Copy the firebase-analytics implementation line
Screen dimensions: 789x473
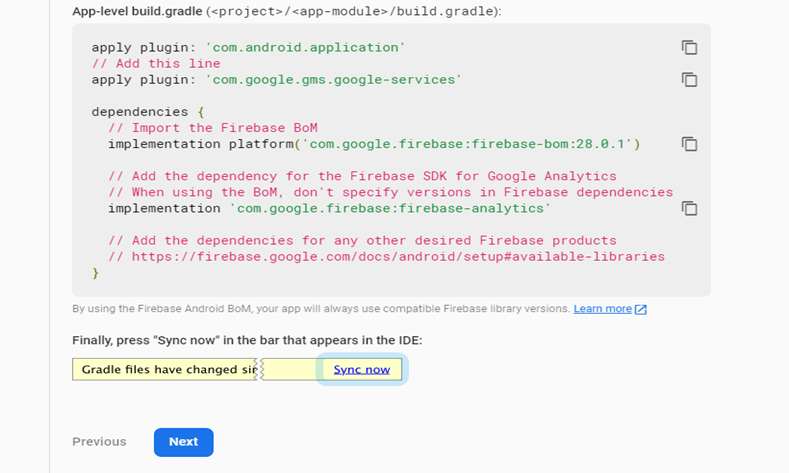tap(689, 208)
